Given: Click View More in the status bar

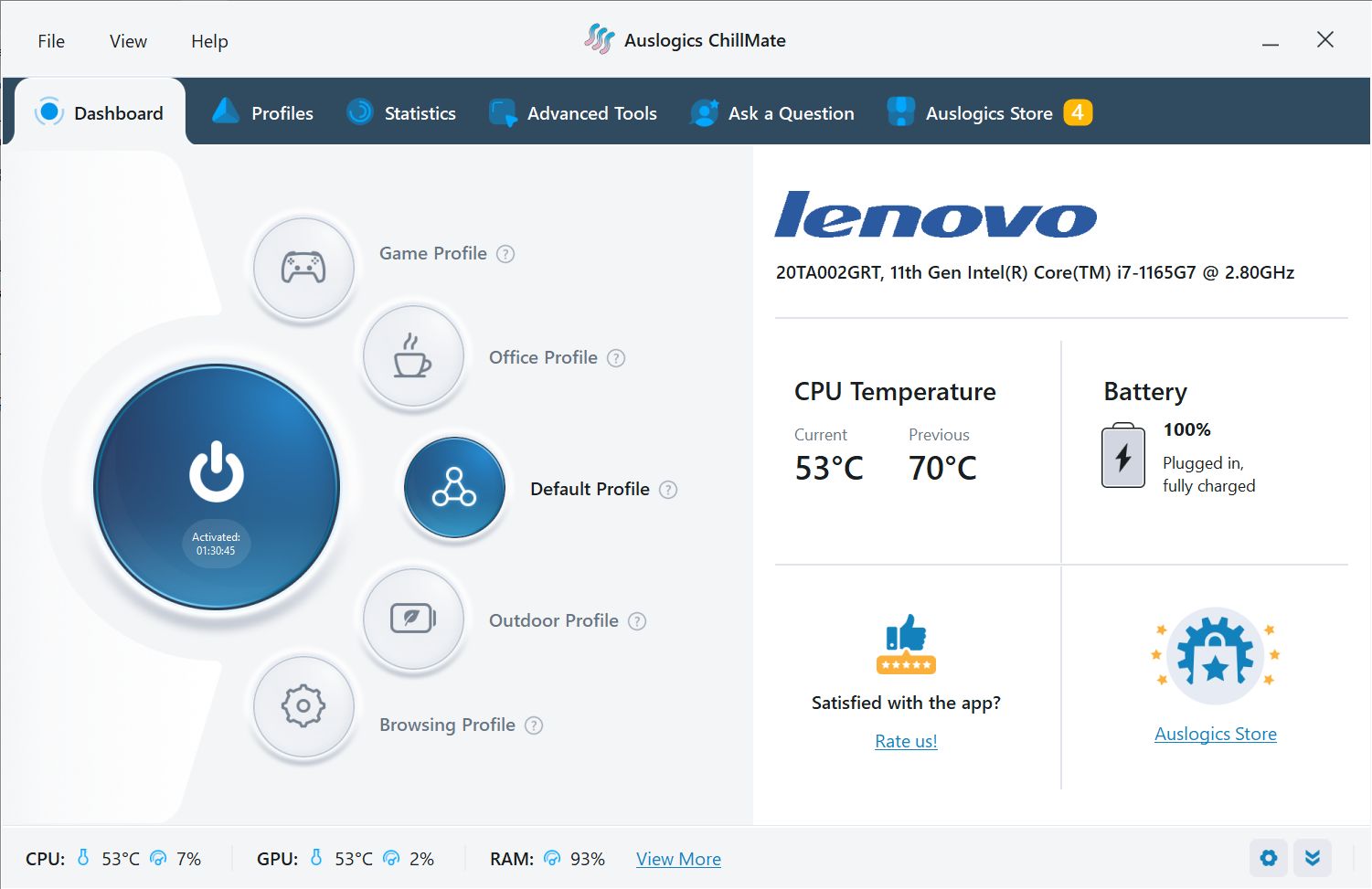Looking at the screenshot, I should click(x=677, y=858).
